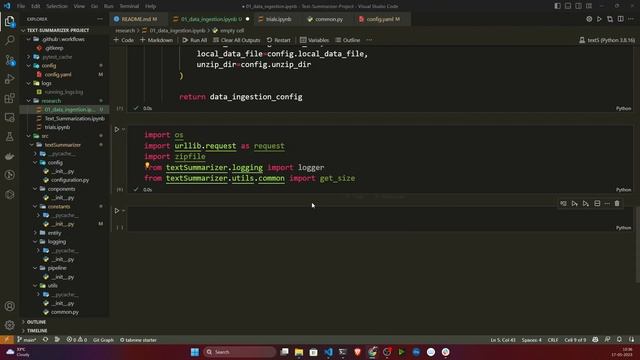The height and width of the screenshot is (360, 640).
Task: Expand the OUTLINE section
Action: coord(36,322)
